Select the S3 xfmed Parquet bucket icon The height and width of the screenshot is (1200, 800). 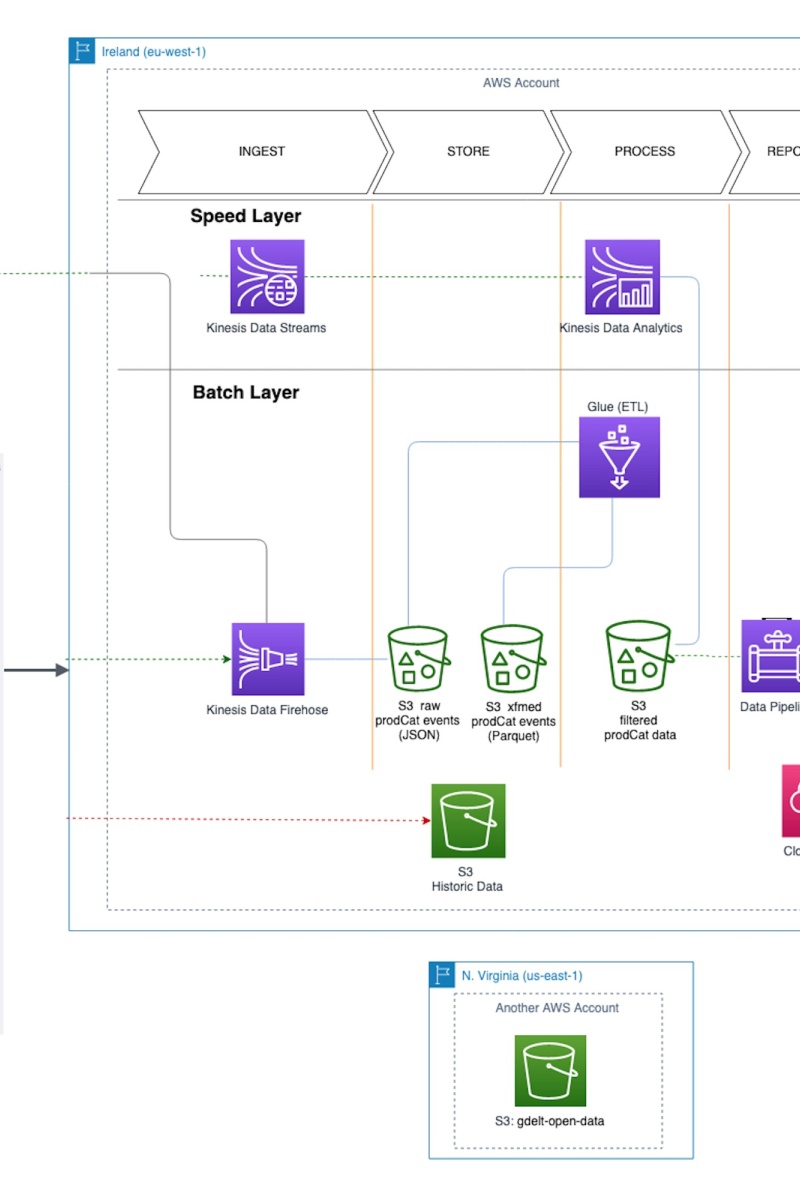point(512,657)
